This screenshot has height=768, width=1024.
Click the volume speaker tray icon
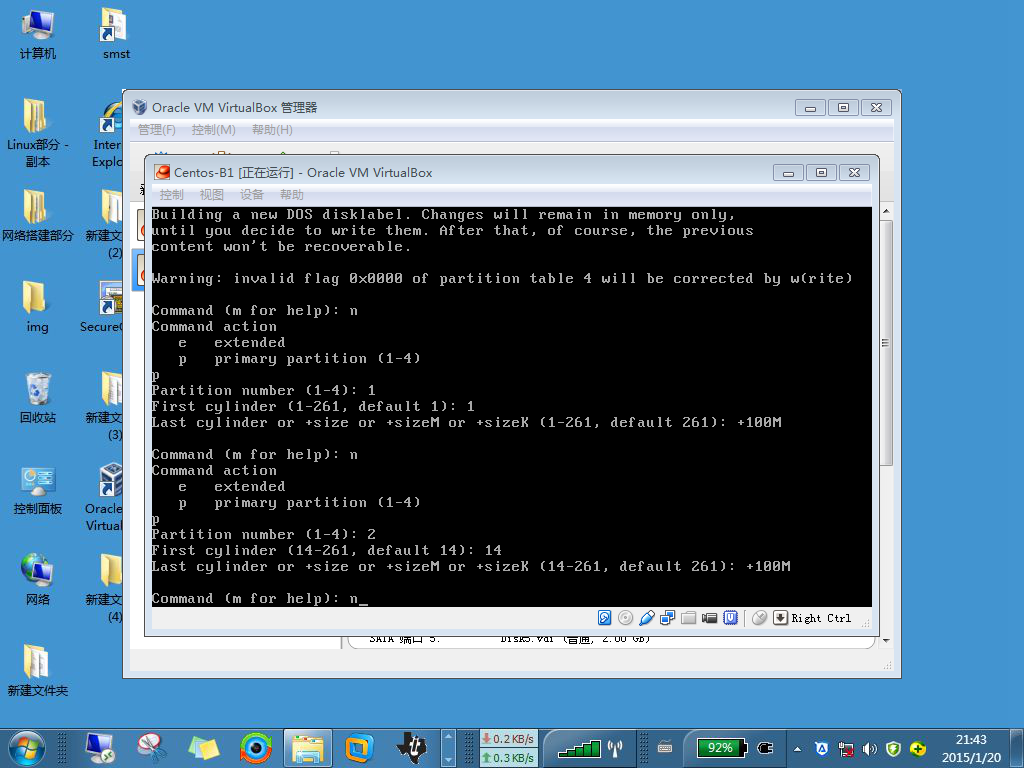tap(869, 749)
